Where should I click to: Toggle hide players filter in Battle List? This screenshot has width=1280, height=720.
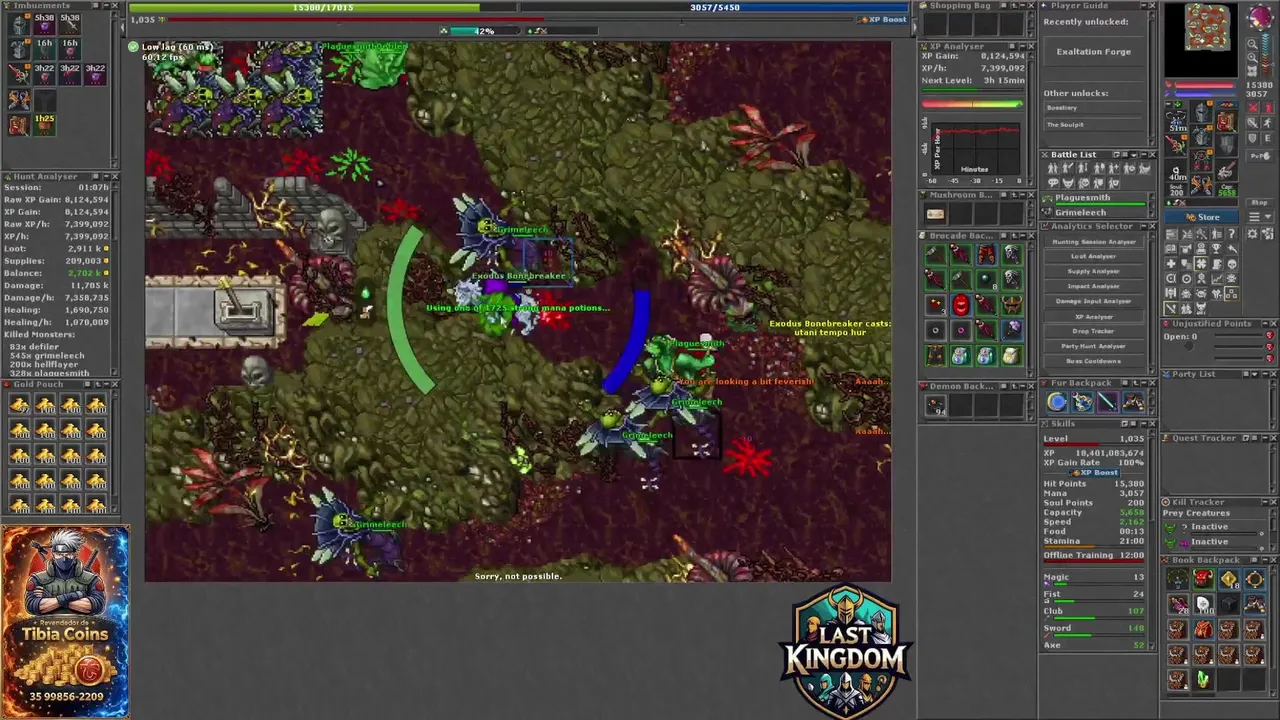[1053, 168]
